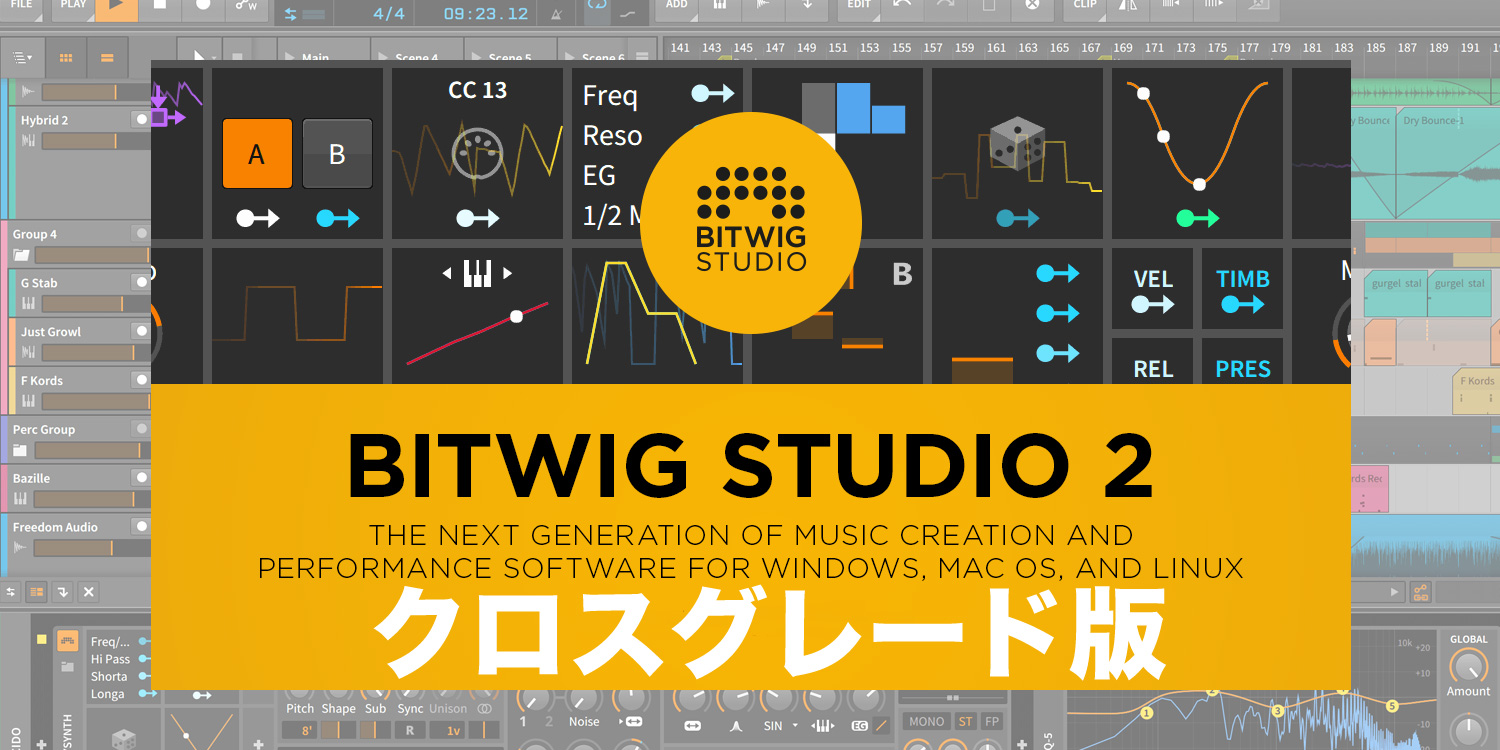The image size is (1500, 750).
Task: Select the FP mode button
Action: 991,721
